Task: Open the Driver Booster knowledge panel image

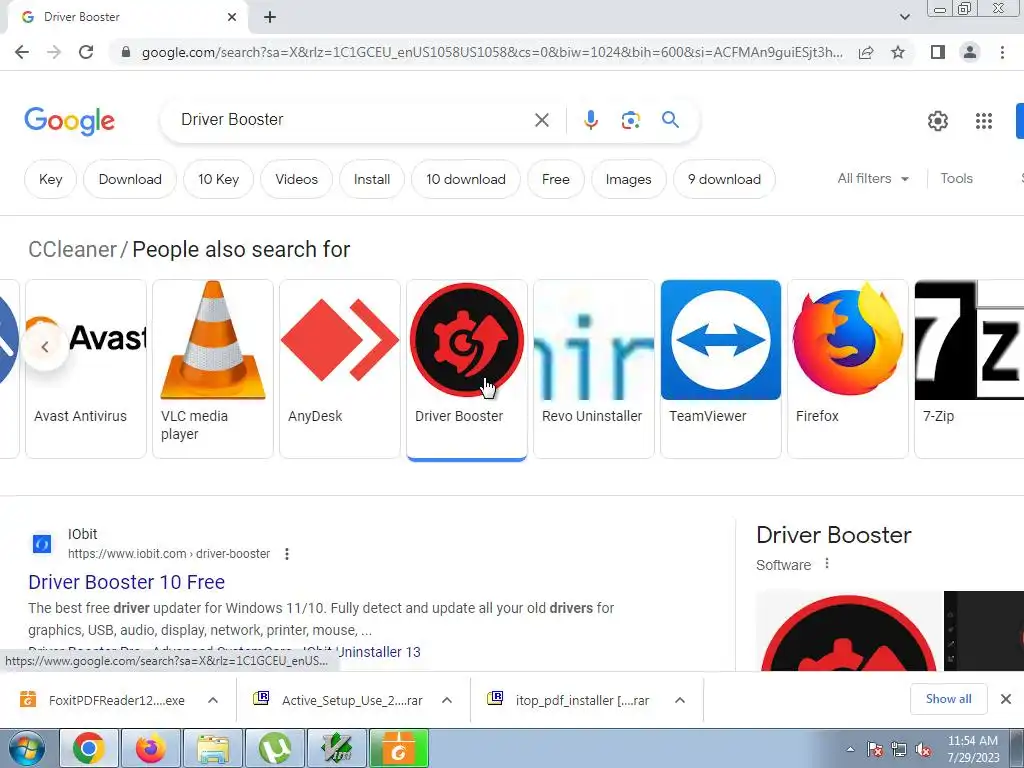Action: click(849, 631)
